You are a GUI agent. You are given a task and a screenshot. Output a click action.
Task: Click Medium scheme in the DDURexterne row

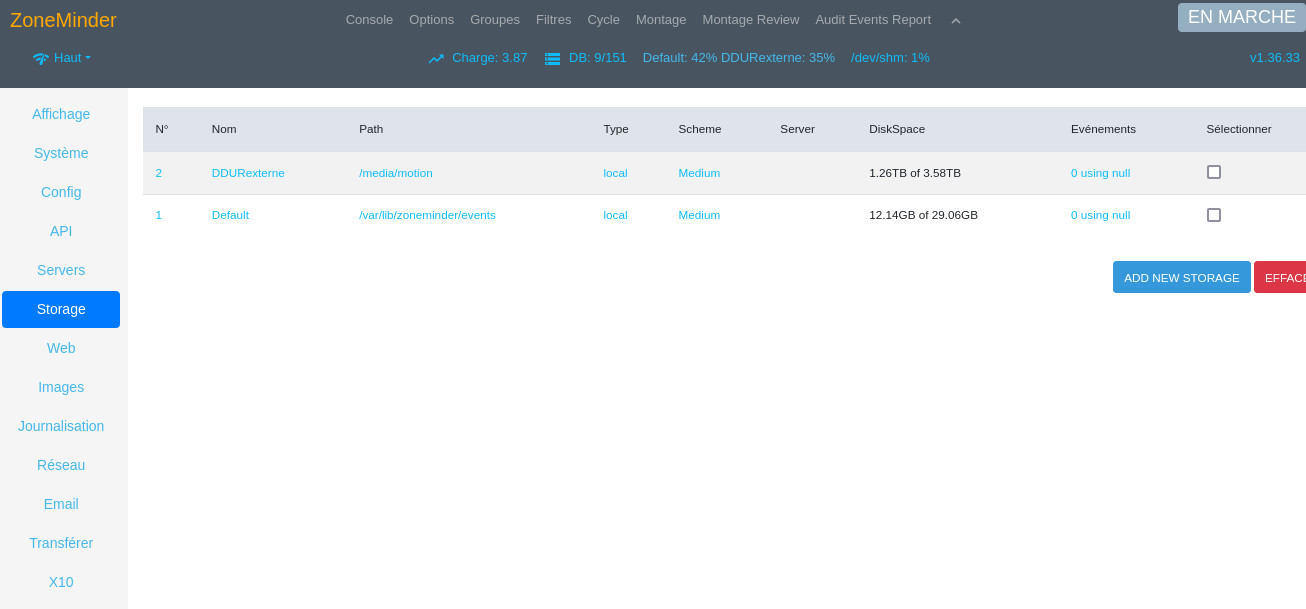[699, 173]
